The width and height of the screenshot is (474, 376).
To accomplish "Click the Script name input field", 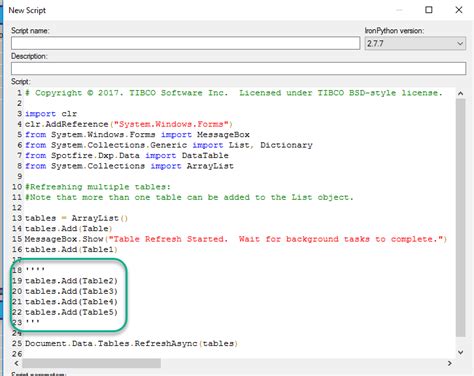I will pyautogui.click(x=185, y=43).
